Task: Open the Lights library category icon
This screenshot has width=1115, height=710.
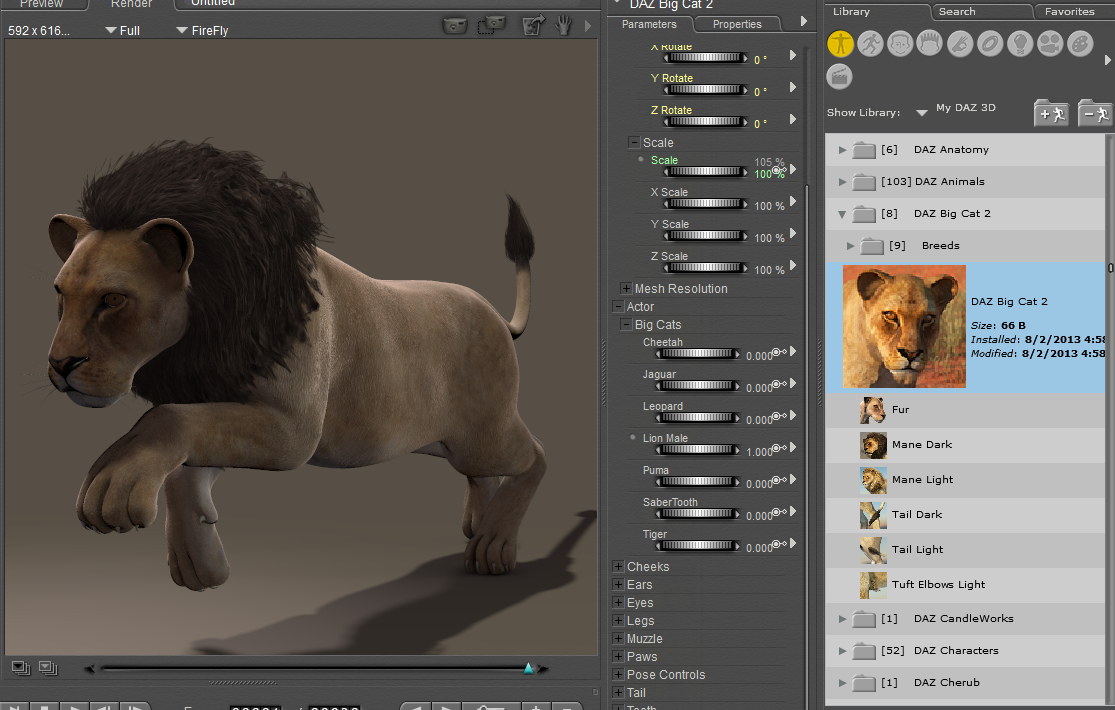Action: click(1020, 44)
